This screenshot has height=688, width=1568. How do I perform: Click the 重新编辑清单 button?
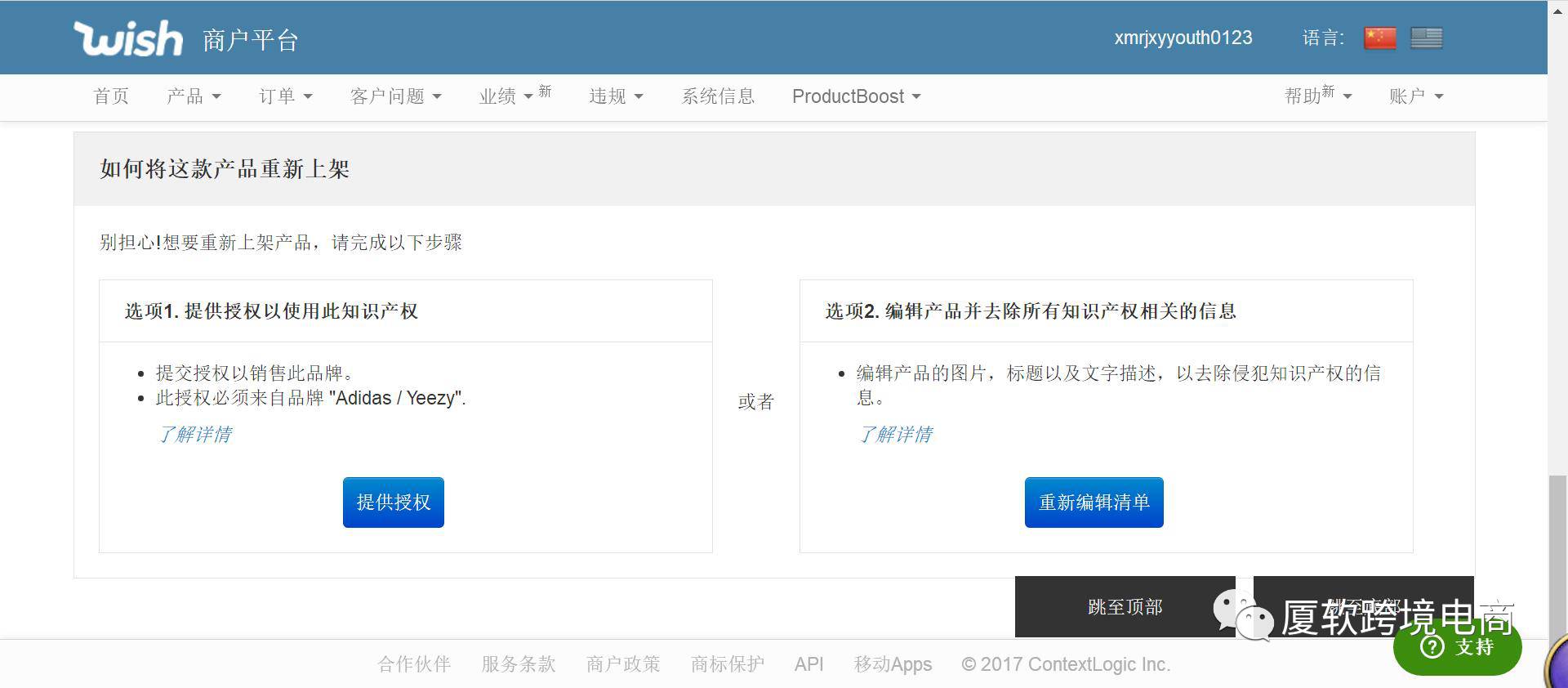pyautogui.click(x=1094, y=503)
